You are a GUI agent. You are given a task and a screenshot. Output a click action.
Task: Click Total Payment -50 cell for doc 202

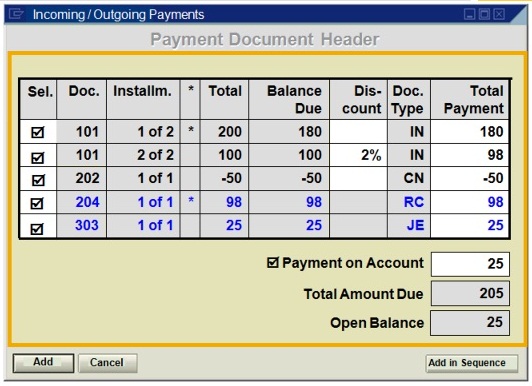pyautogui.click(x=470, y=178)
